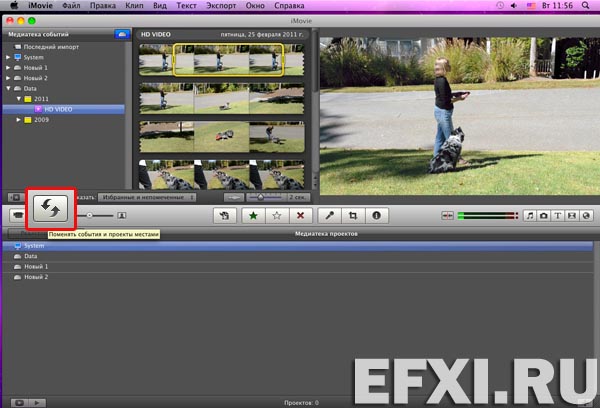Screen dimensions: 600x408
Task: Select the 2009 folder row
Action: click(64, 120)
